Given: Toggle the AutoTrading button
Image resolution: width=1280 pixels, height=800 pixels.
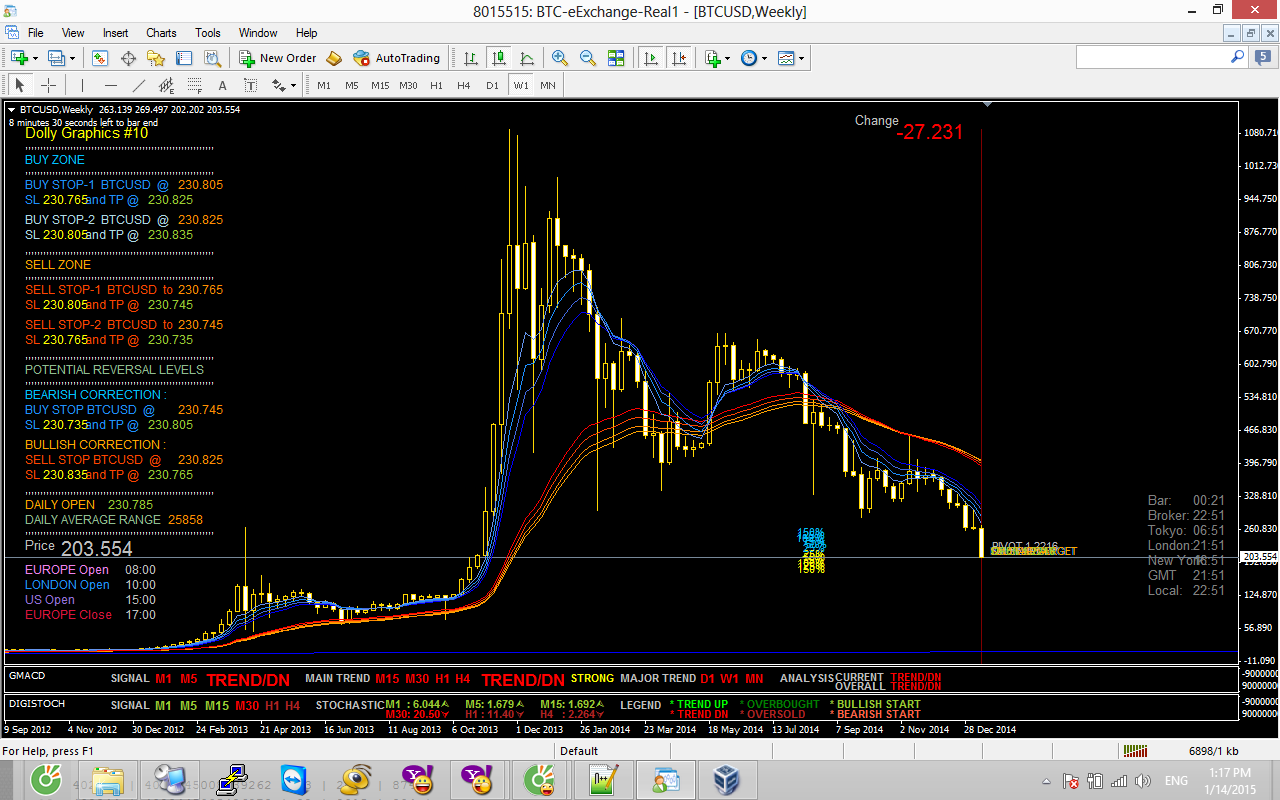Looking at the screenshot, I should point(396,58).
